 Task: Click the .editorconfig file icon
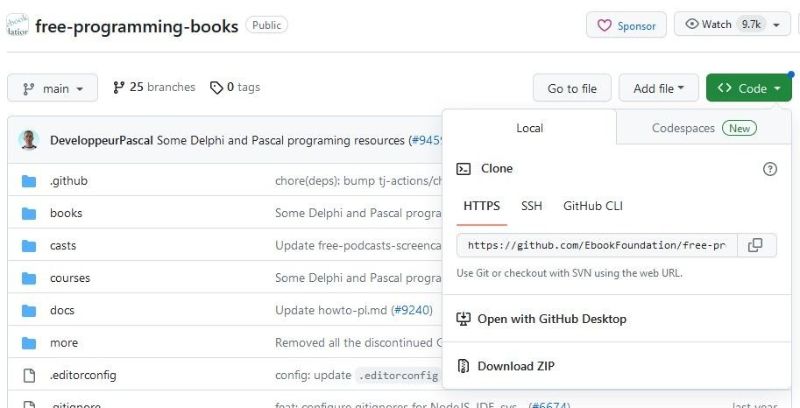point(29,375)
